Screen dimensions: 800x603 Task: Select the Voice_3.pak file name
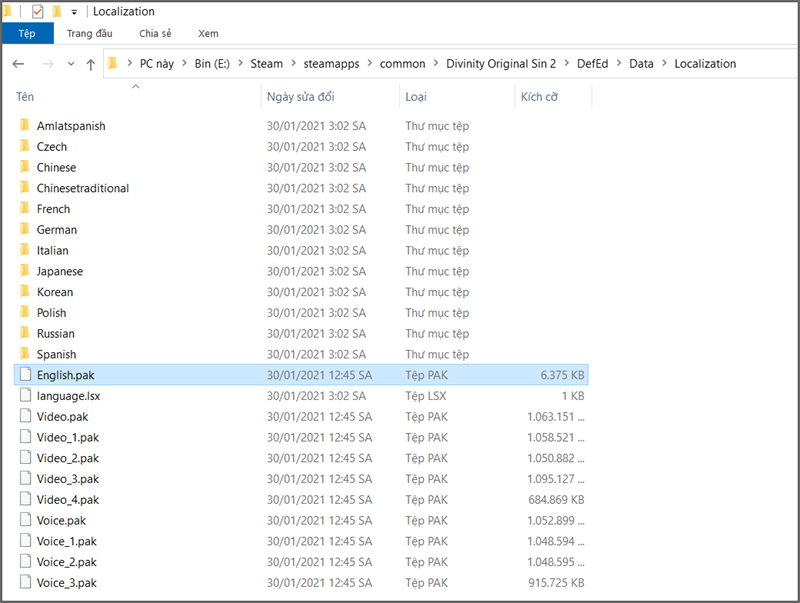coord(67,583)
